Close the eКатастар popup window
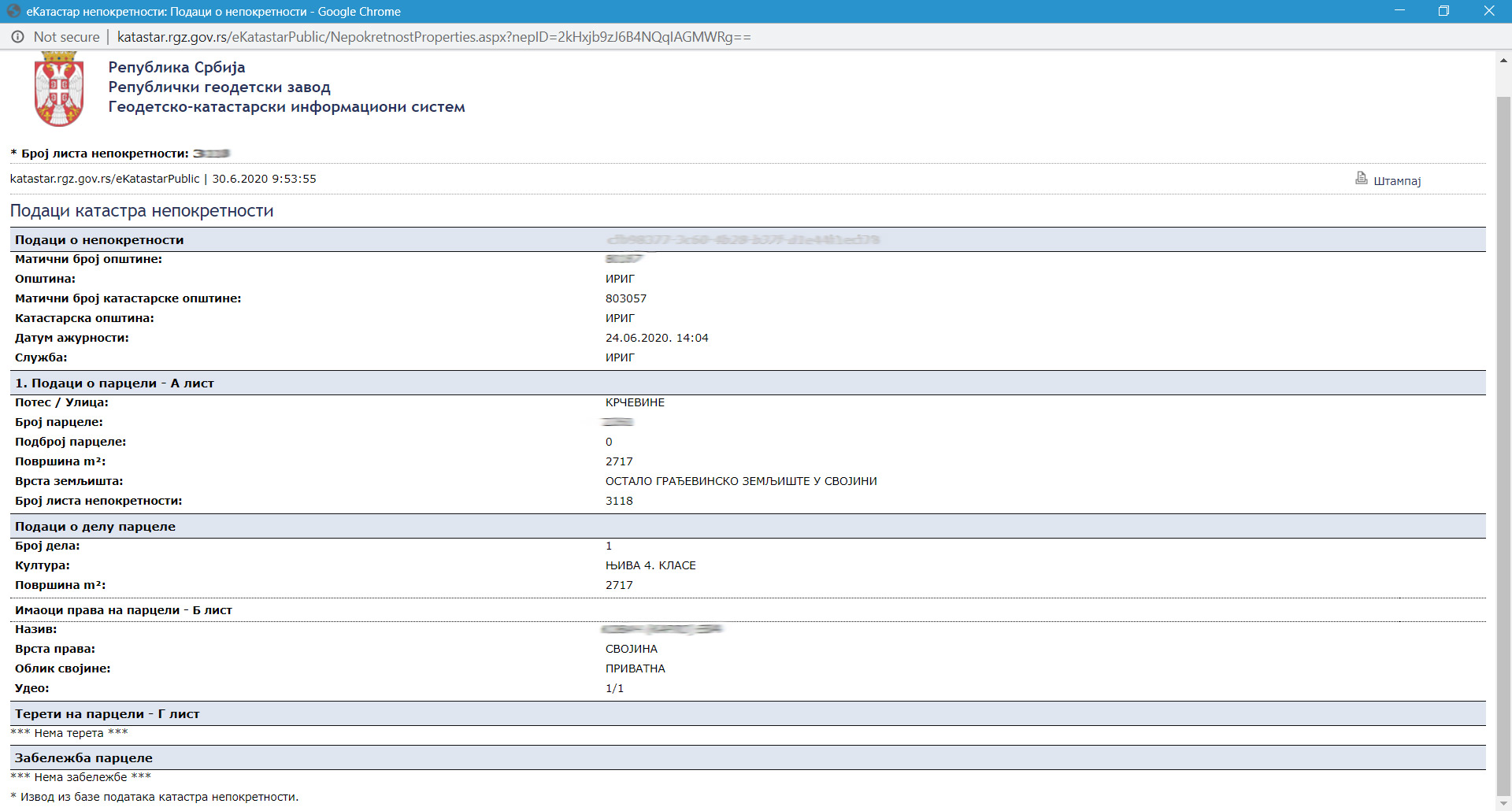Screen dimensions: 1512x811 click(x=1488, y=11)
